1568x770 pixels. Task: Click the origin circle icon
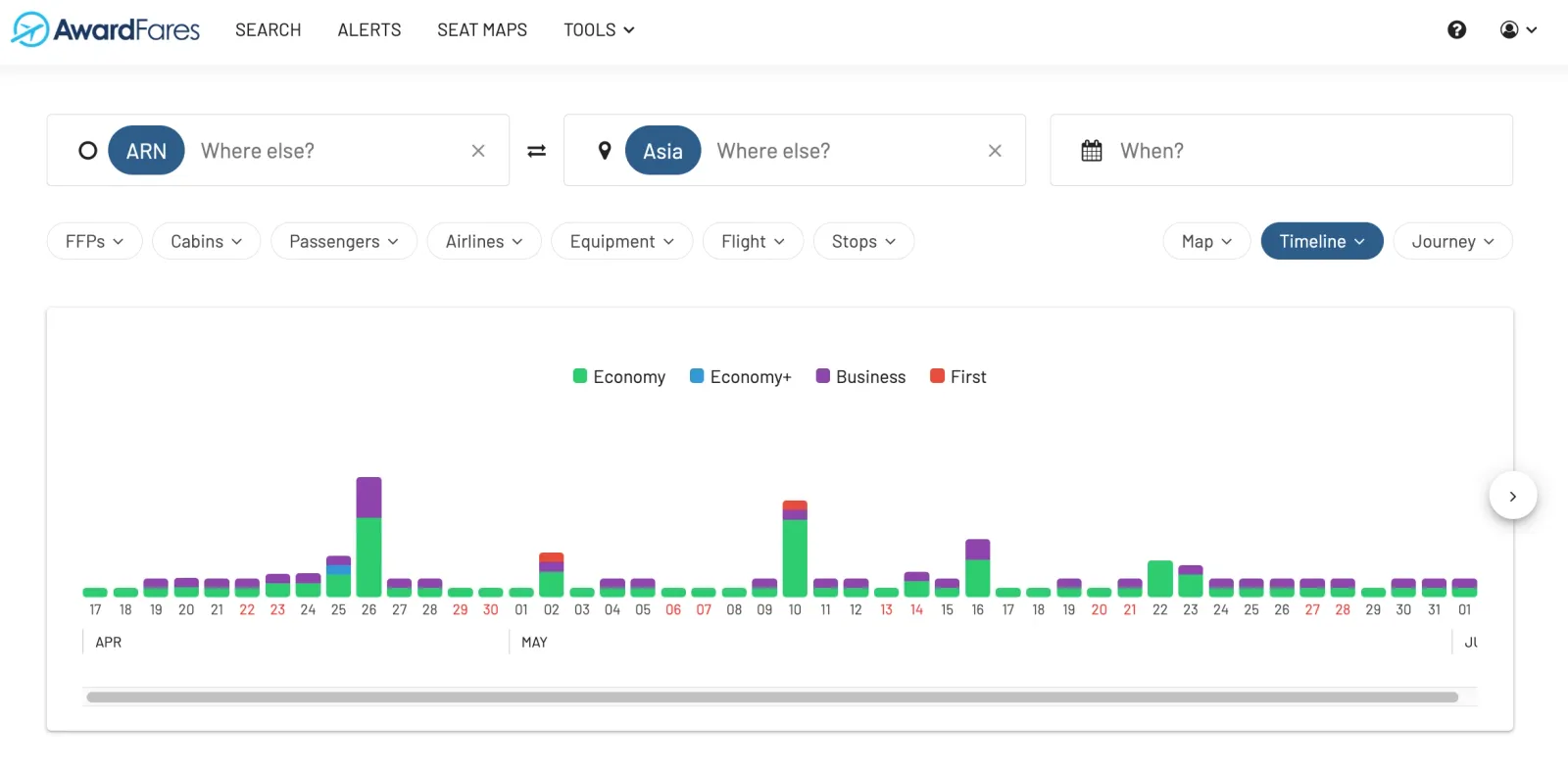88,151
